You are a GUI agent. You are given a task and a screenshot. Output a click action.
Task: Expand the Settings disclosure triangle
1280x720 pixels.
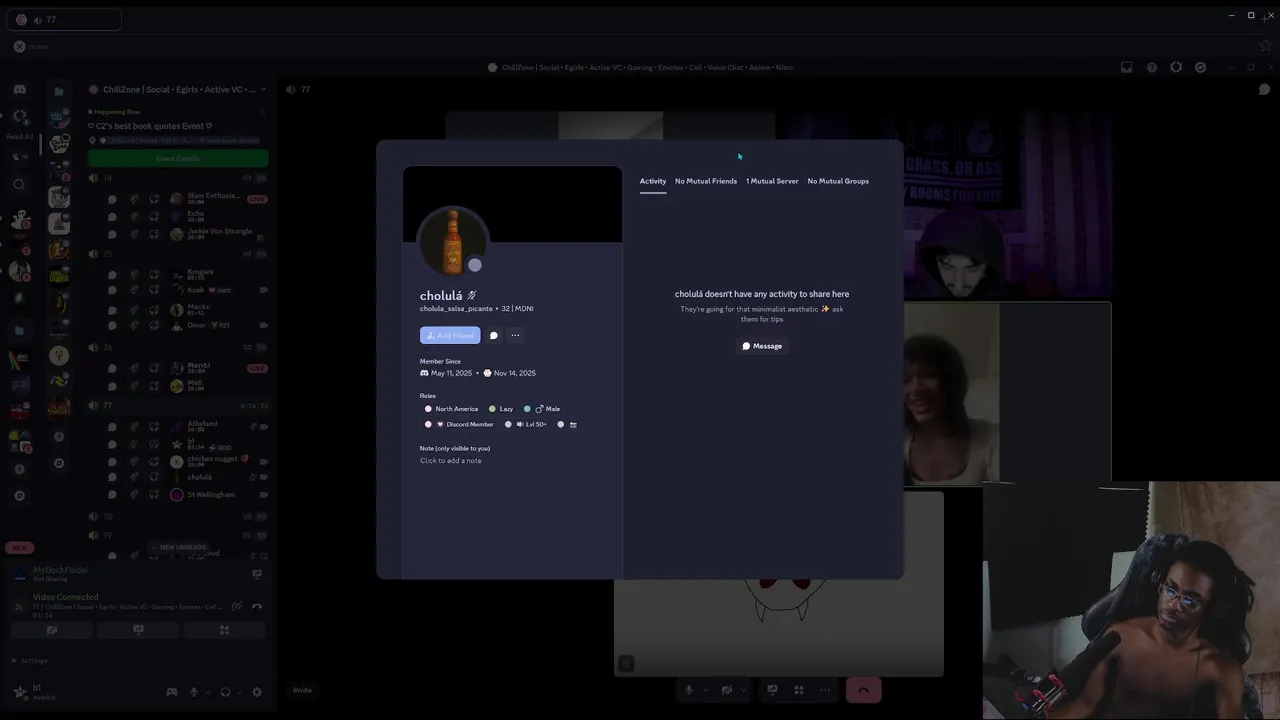pos(15,661)
